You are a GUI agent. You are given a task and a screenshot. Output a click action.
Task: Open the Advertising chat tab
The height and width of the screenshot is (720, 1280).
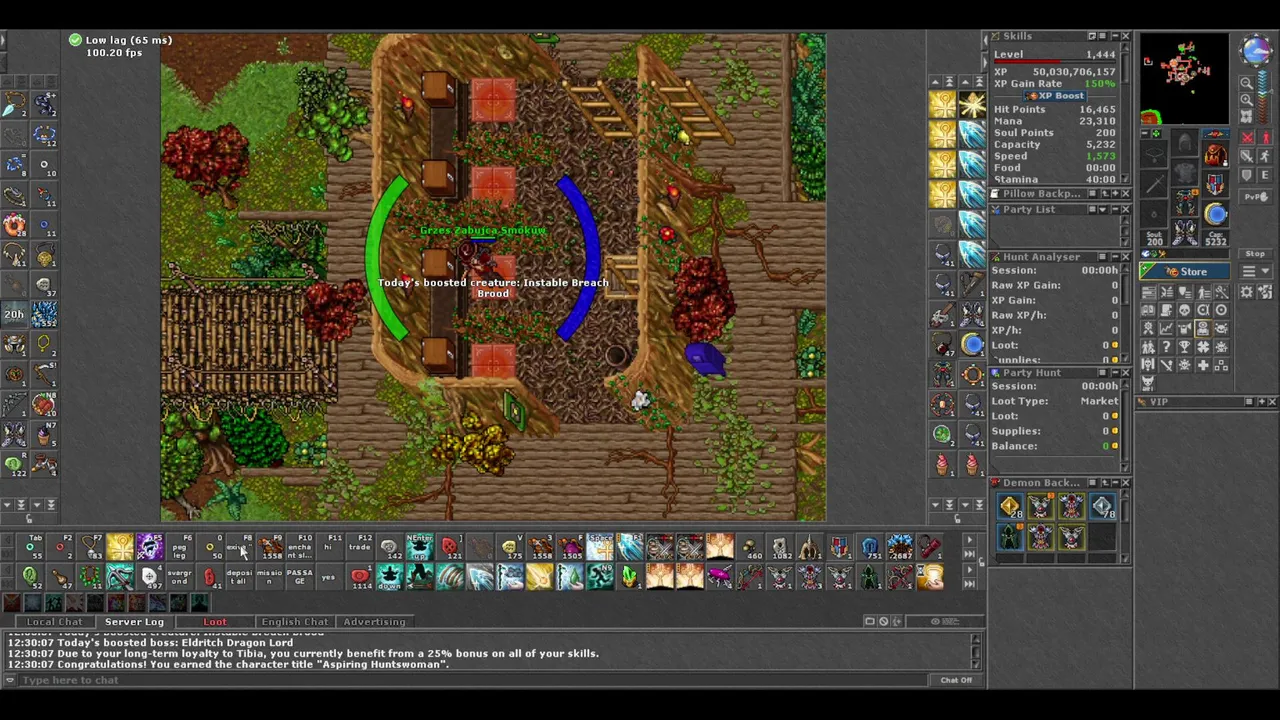(374, 622)
